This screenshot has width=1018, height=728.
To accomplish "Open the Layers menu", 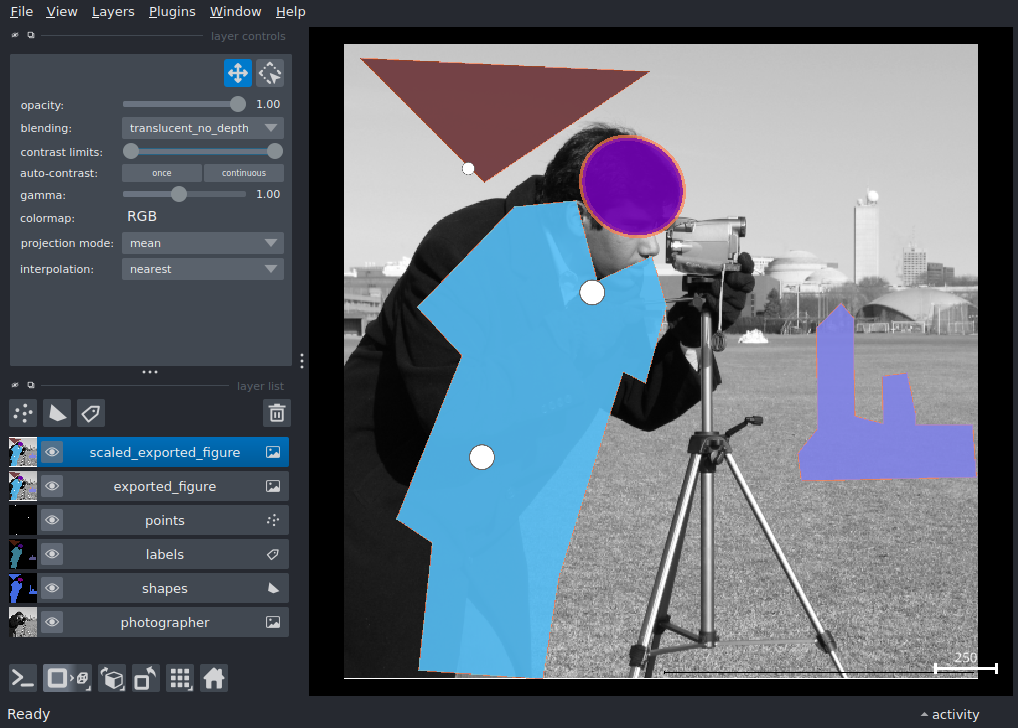I will pos(113,12).
